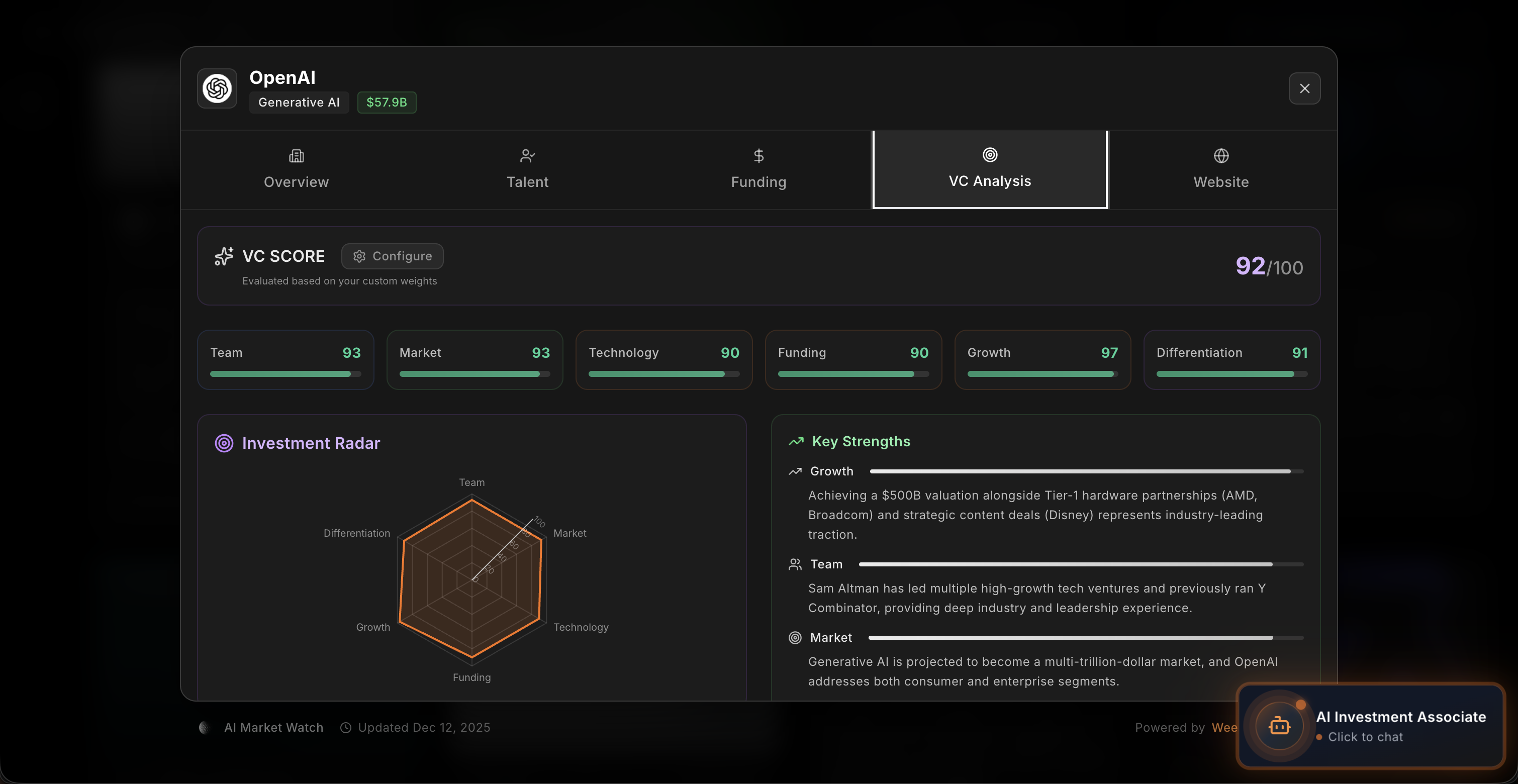Click the Generative AI tag

[299, 103]
